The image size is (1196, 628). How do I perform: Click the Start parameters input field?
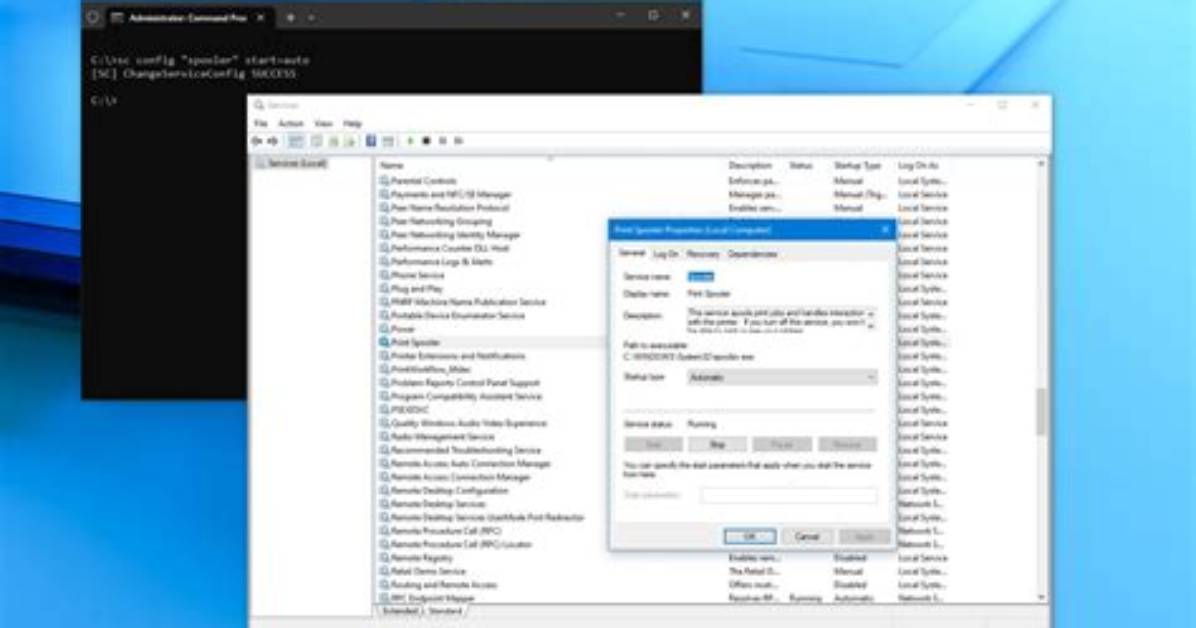tap(789, 495)
